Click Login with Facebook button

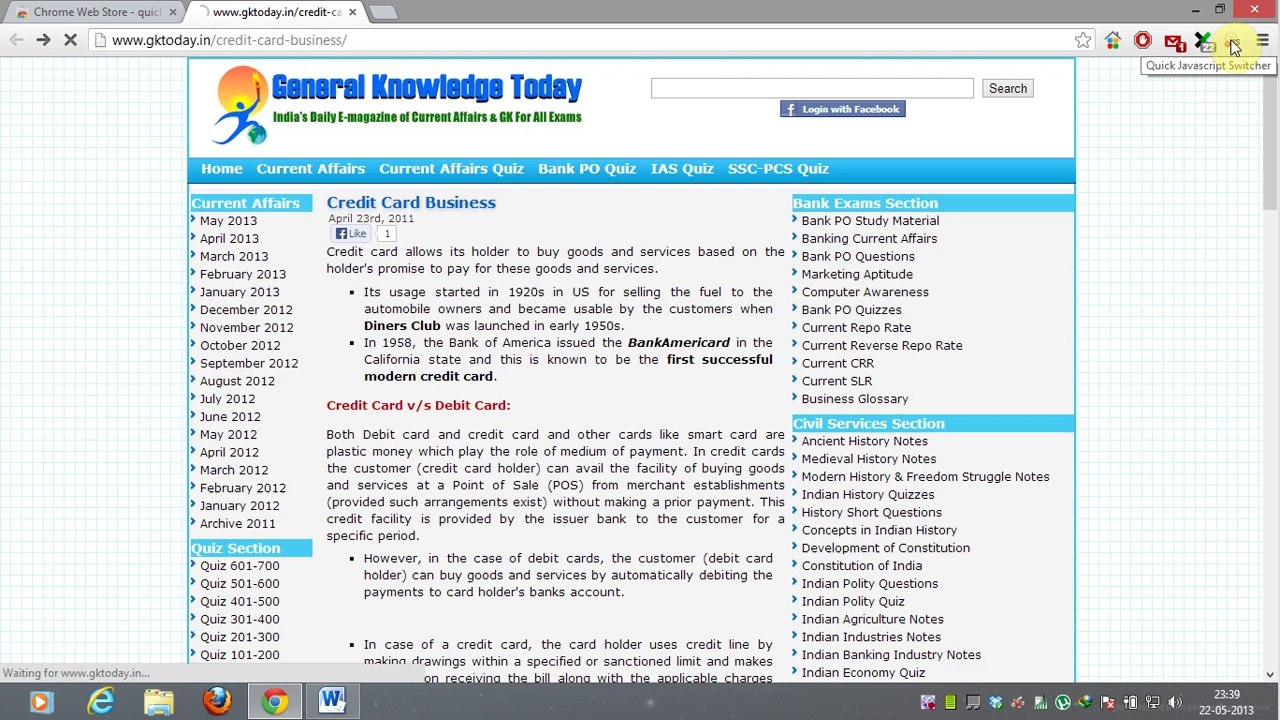point(842,109)
